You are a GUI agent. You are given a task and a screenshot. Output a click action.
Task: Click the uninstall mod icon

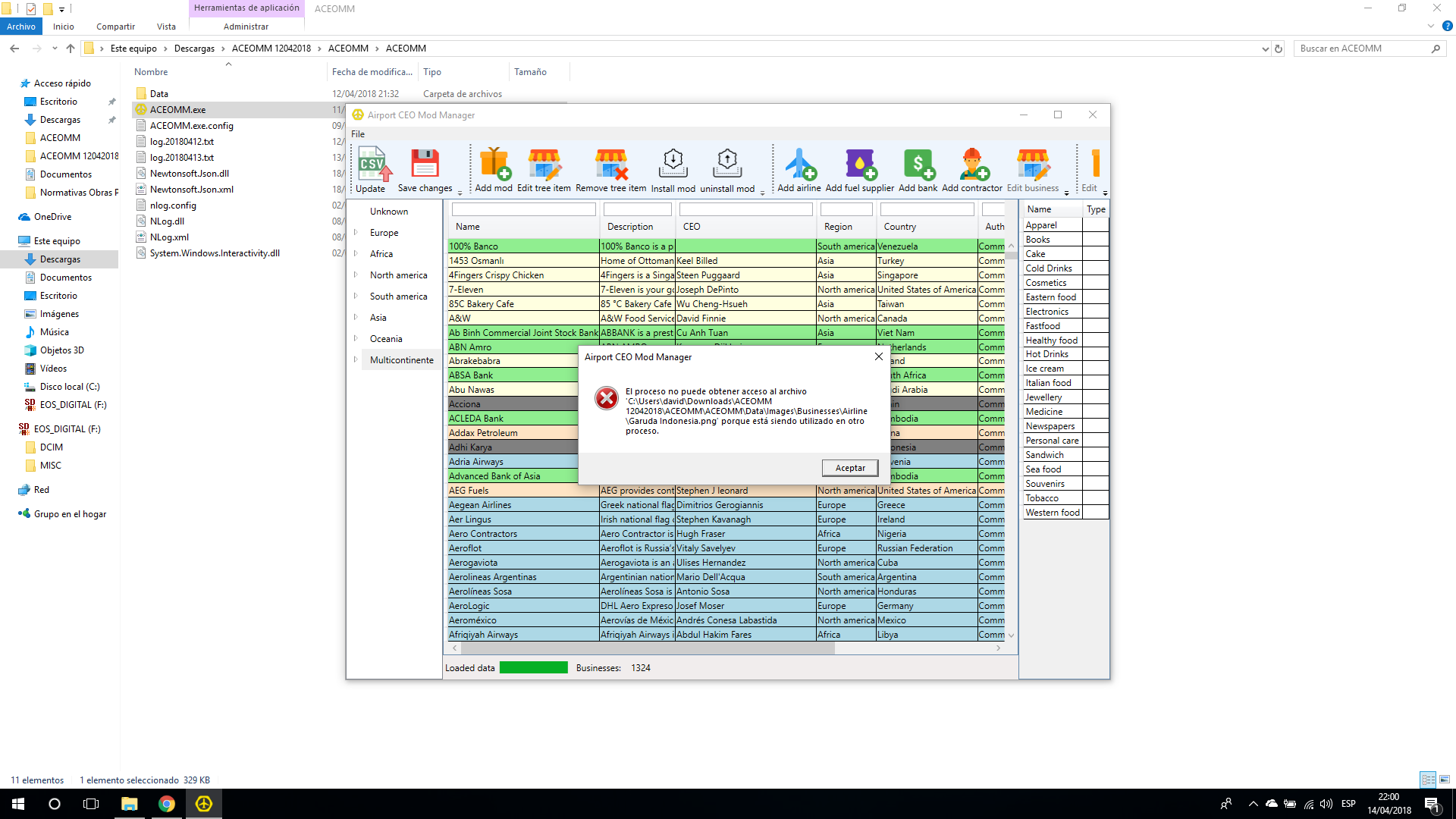[727, 163]
